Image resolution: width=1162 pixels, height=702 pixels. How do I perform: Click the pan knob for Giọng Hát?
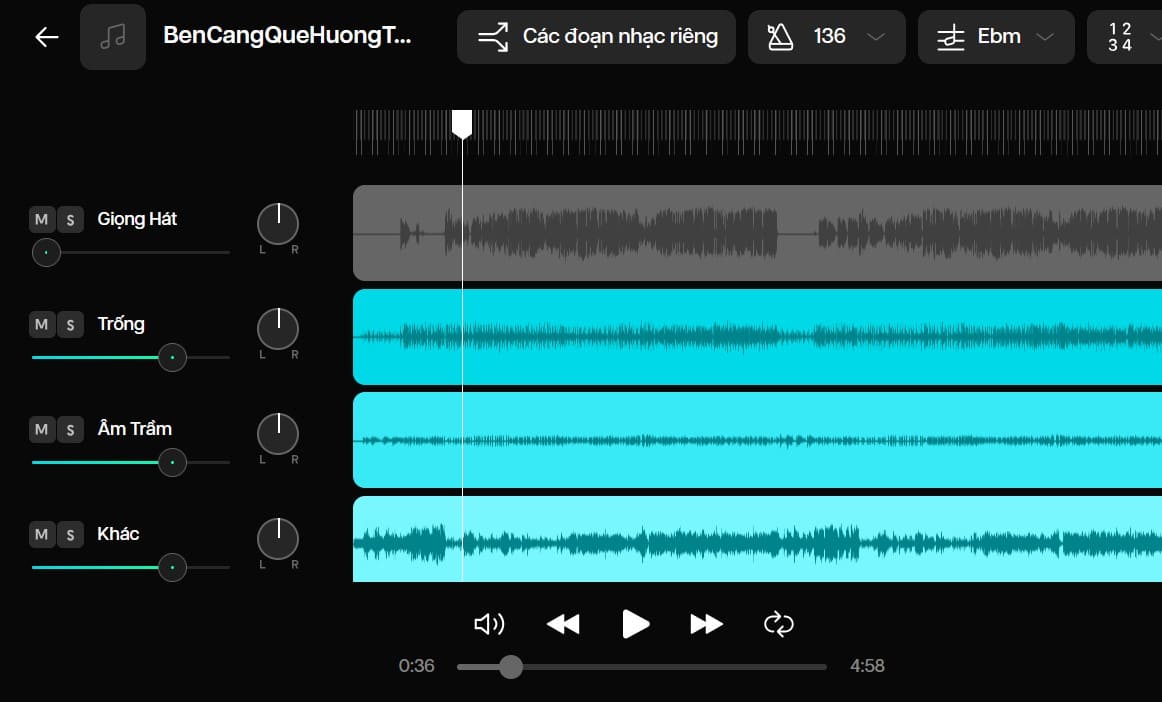278,224
